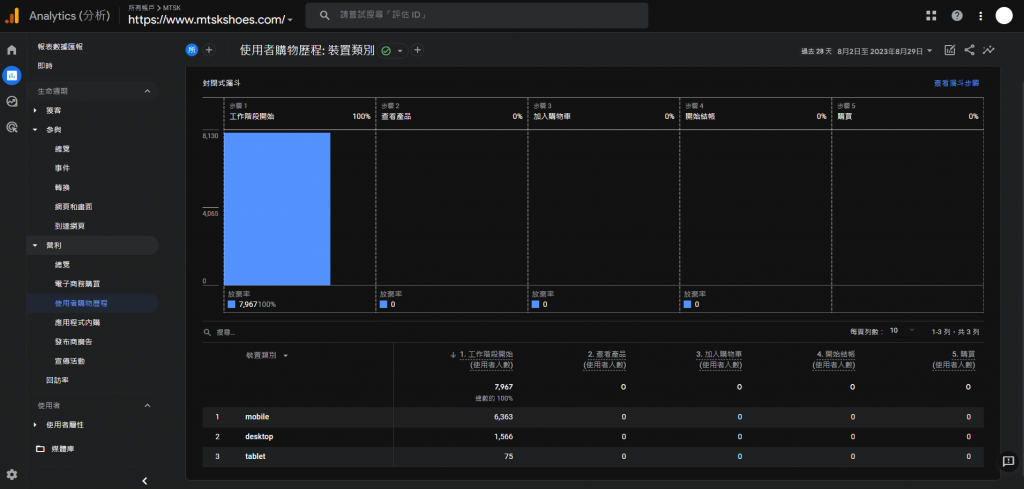Open the Admin gear icon
Screen dimensions: 1024x489
[x=11, y=474]
